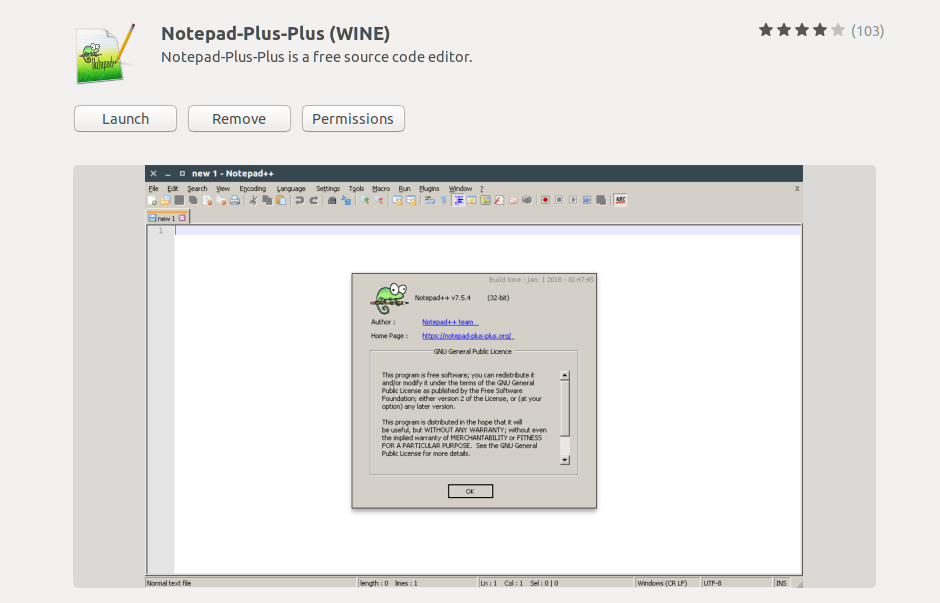The image size is (940, 603).
Task: Click the licence text scroll up arrow
Action: click(565, 375)
